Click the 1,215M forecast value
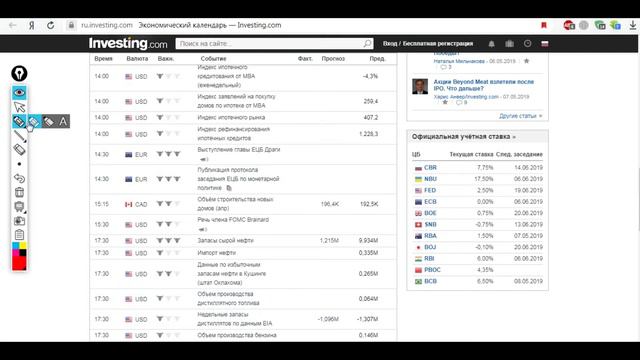 pos(329,240)
